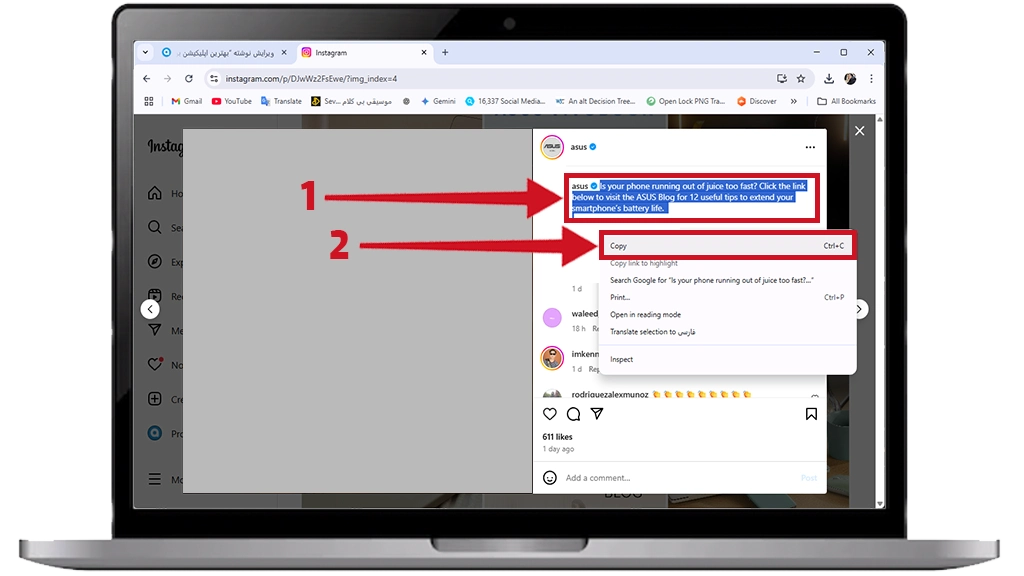This screenshot has height=576, width=1024.
Task: Open post options three-dot menu
Action: tap(810, 148)
